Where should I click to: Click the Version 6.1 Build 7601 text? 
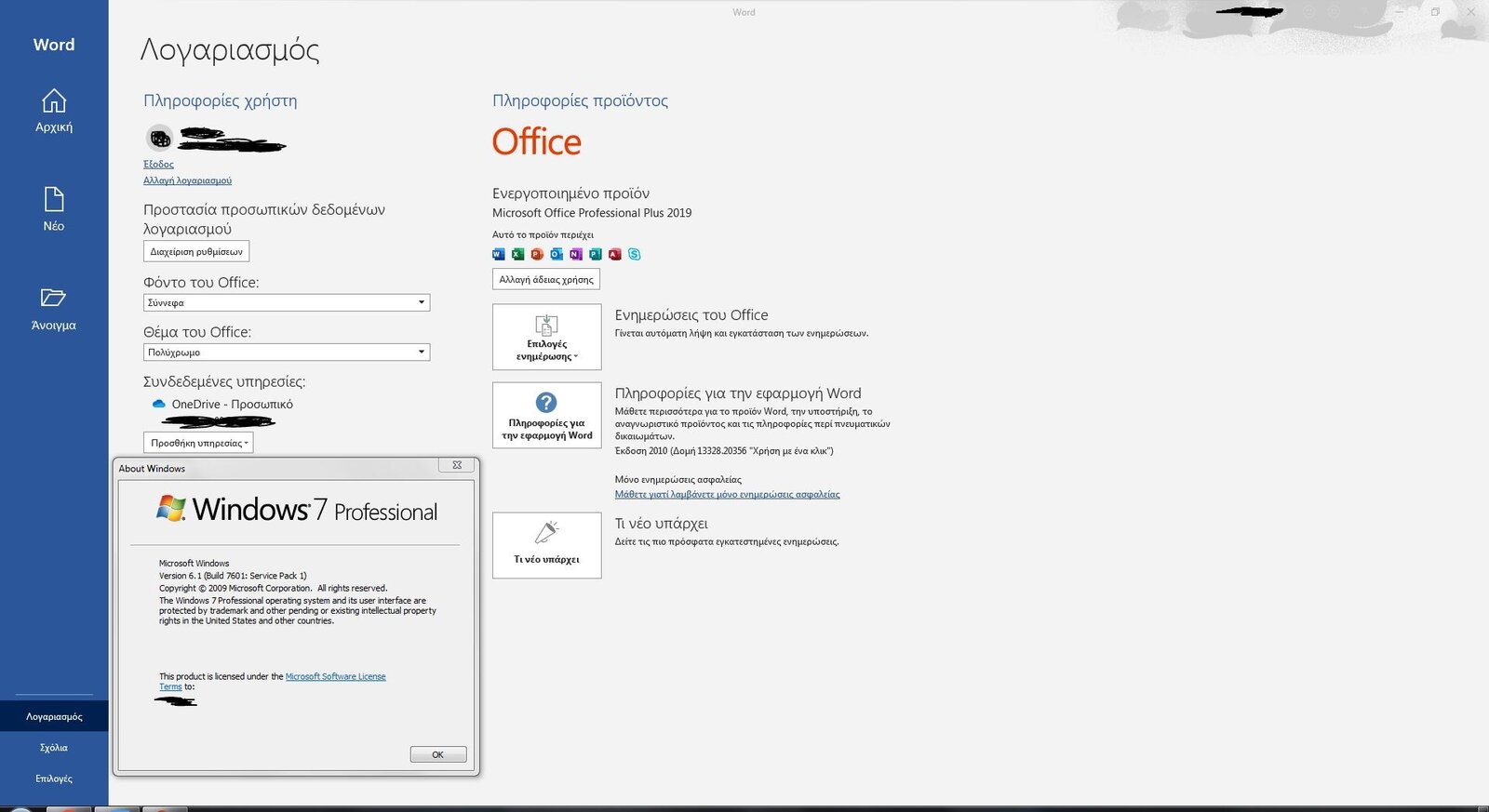233,576
